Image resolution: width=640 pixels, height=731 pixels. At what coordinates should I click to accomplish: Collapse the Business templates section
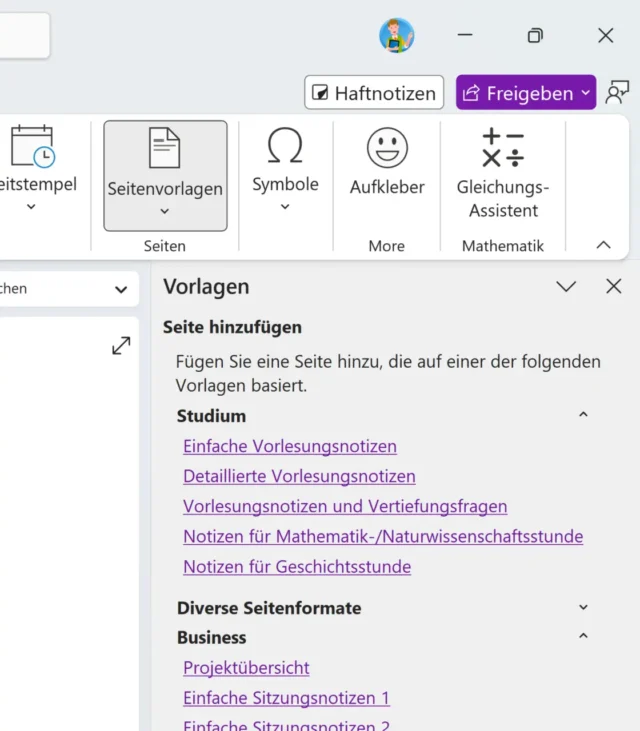(x=584, y=637)
